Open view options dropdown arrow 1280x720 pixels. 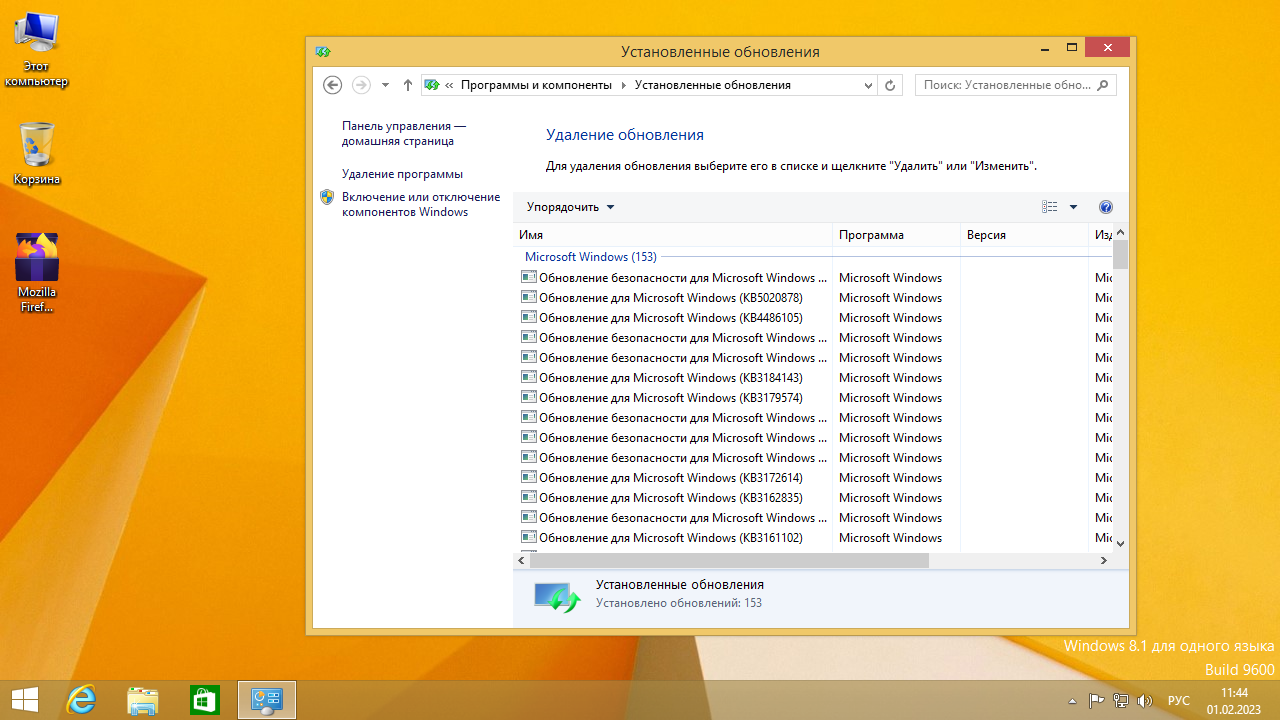pyautogui.click(x=1073, y=207)
